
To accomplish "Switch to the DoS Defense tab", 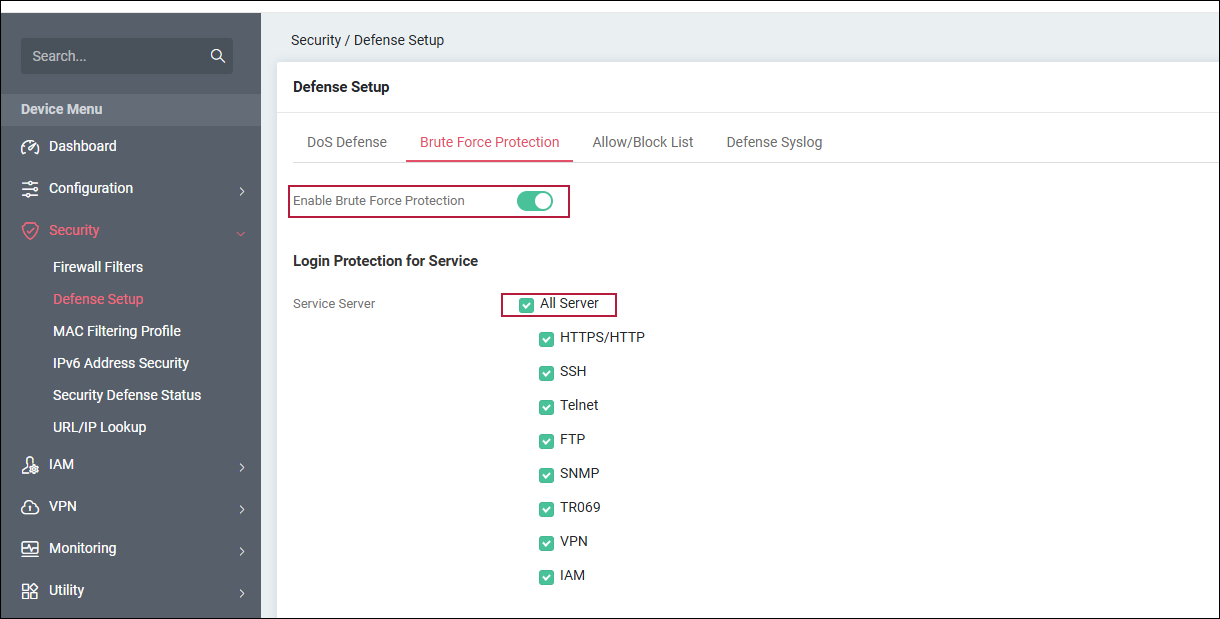I will point(347,142).
